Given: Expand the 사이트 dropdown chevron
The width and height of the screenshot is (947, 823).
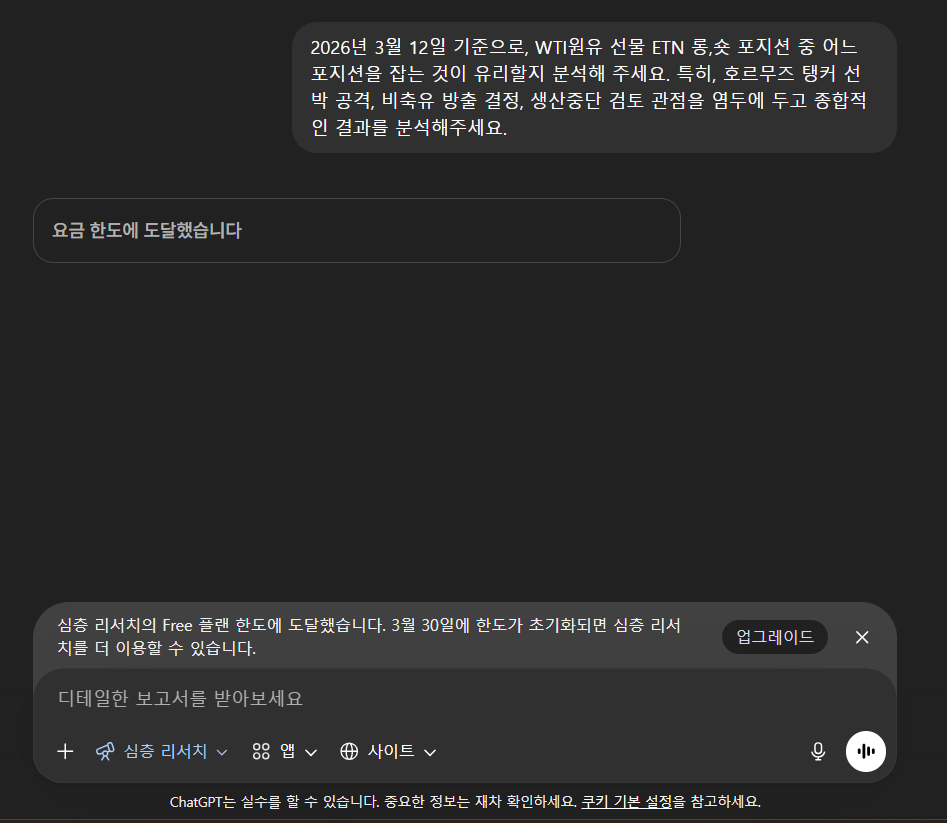Looking at the screenshot, I should coord(430,752).
